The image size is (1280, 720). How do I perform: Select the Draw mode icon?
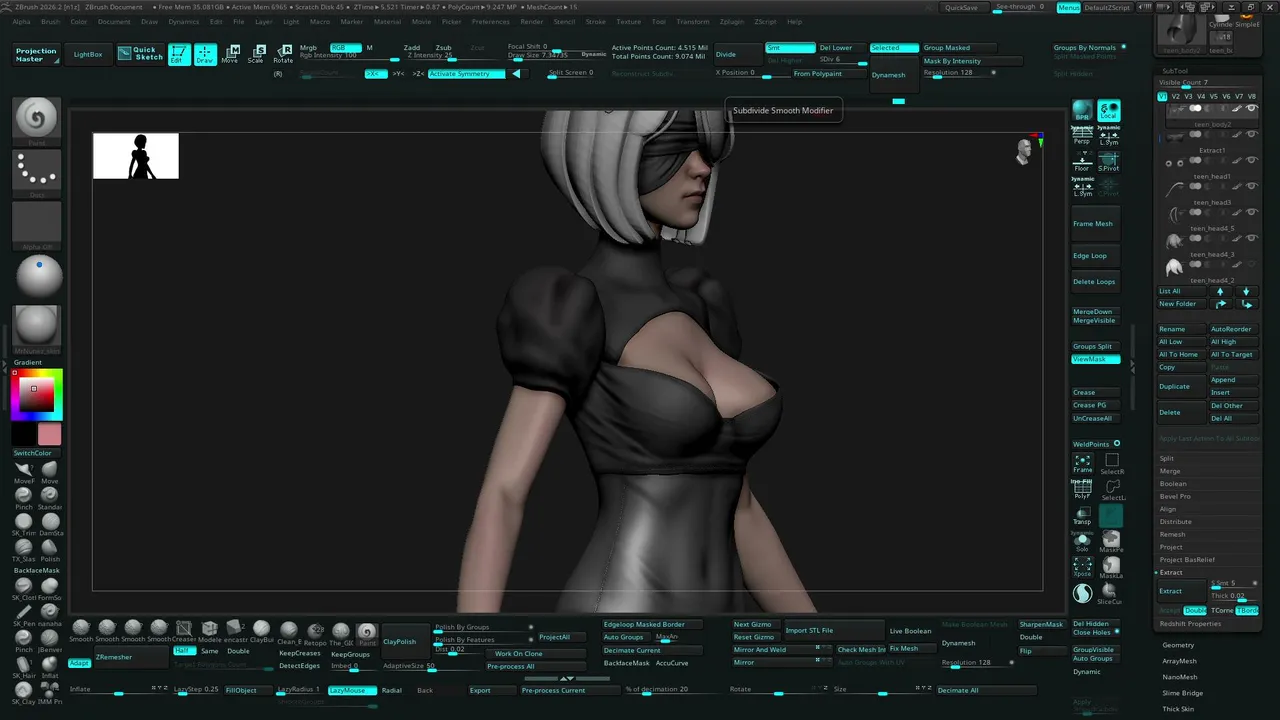coord(205,54)
